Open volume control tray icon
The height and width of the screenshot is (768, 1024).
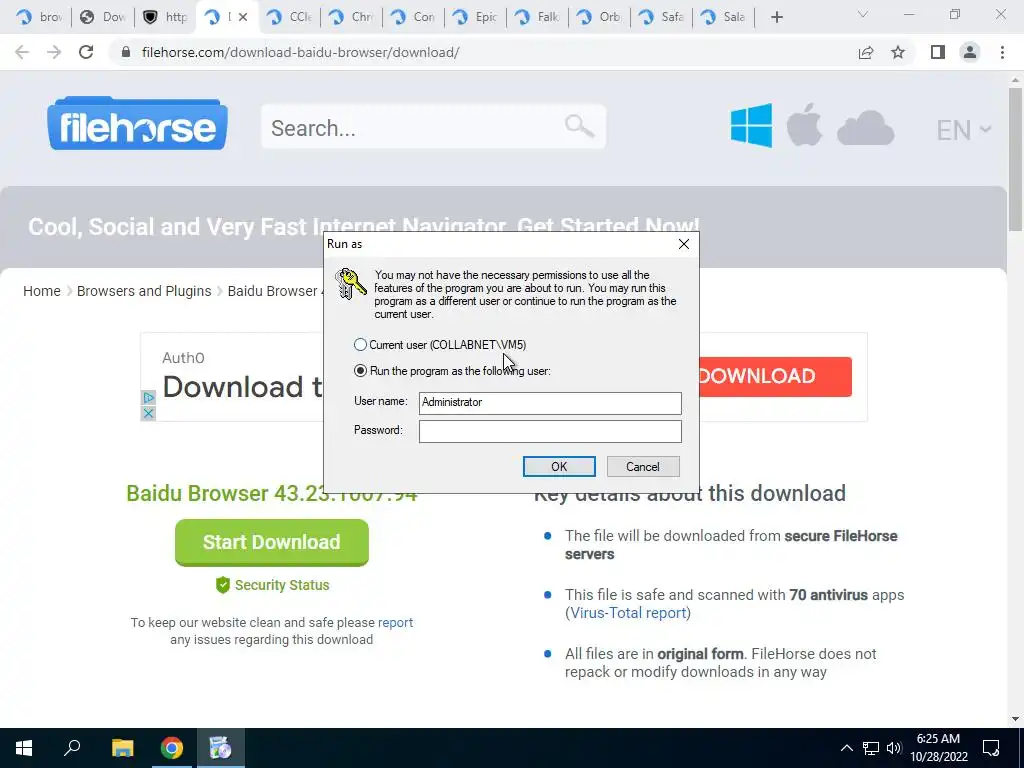[894, 748]
